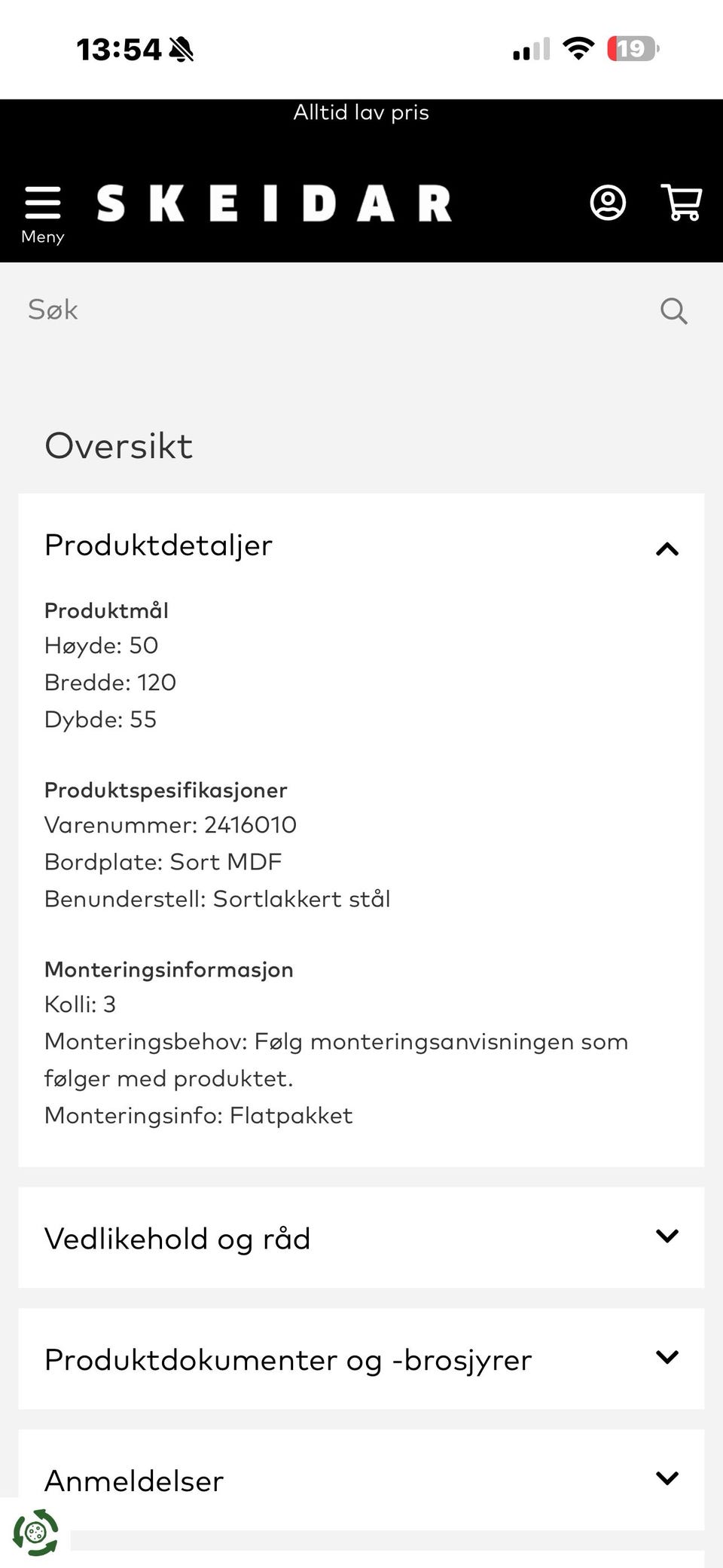The image size is (723, 1568).
Task: Tap the Produktdokumenter og -brosjyrer heading
Action: tap(288, 1361)
